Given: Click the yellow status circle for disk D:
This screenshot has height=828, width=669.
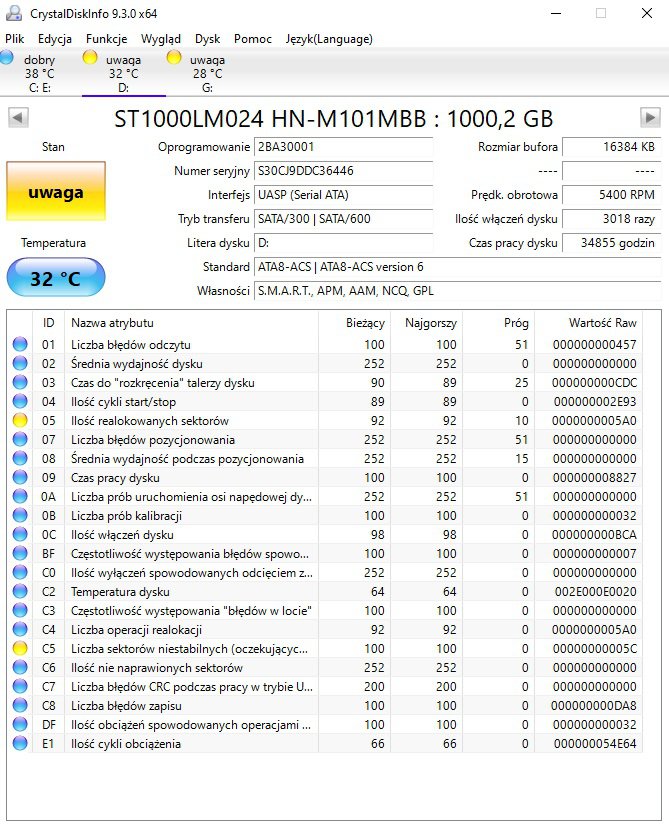Looking at the screenshot, I should [90, 57].
